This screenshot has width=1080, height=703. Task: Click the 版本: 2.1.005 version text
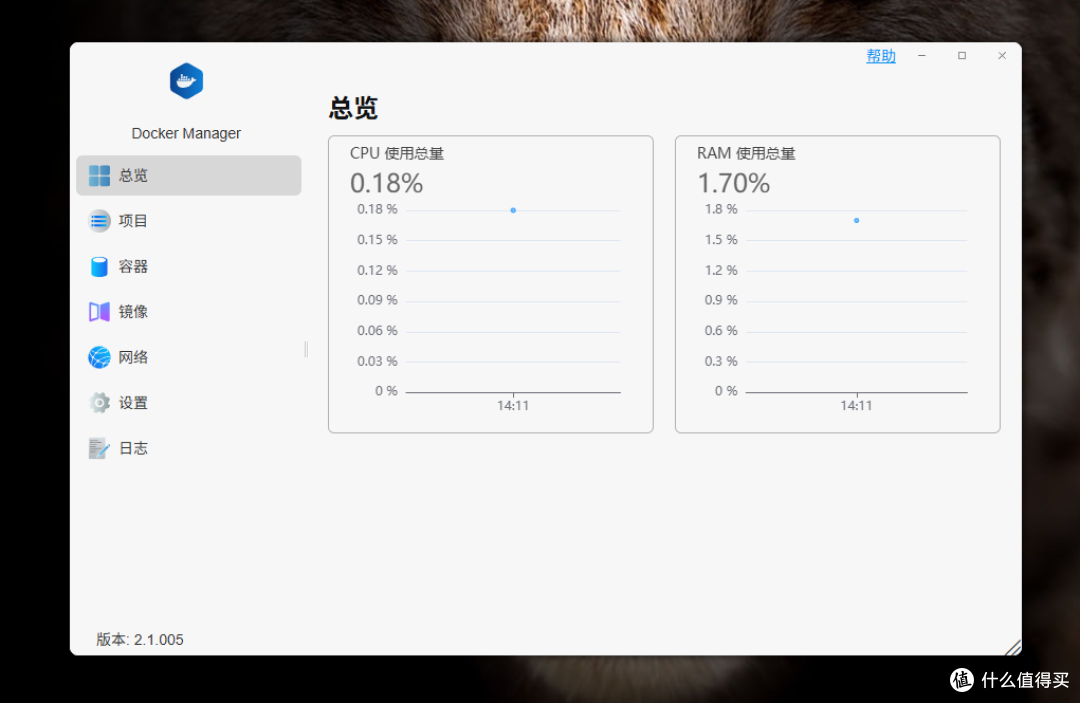coord(140,640)
